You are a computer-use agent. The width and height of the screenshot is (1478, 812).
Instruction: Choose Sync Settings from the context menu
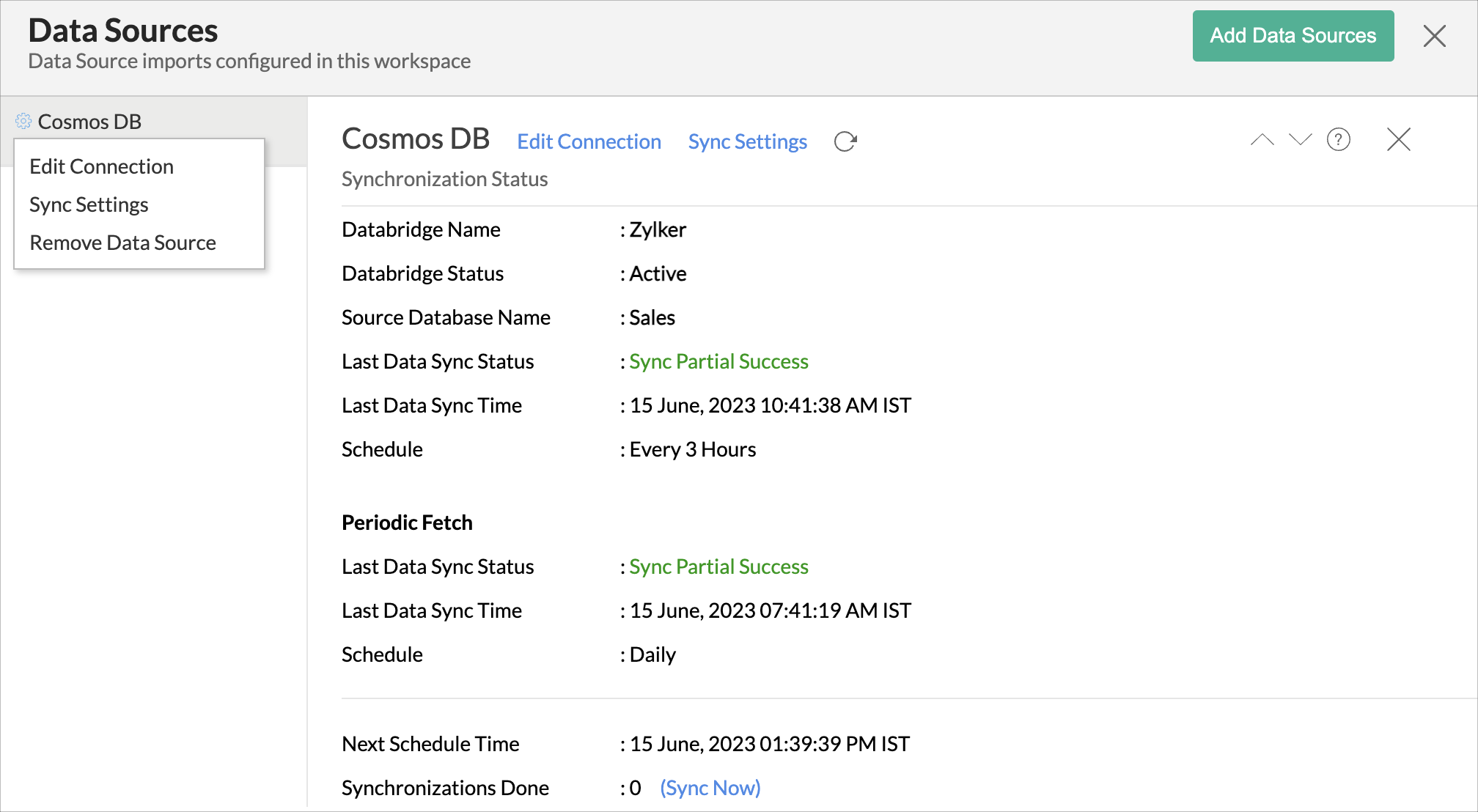(89, 204)
